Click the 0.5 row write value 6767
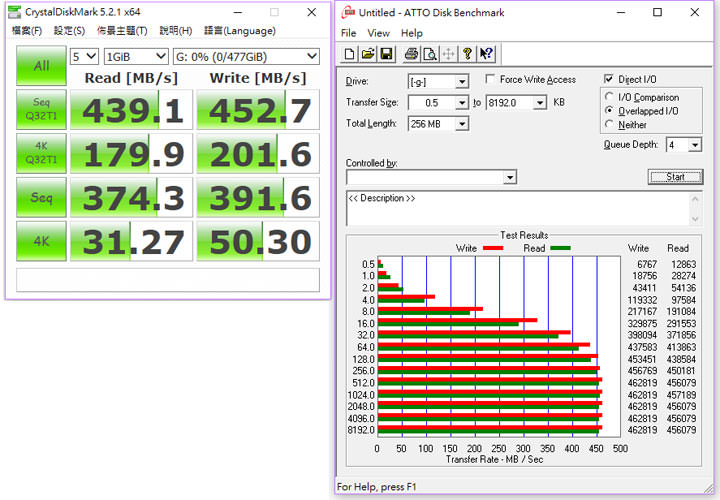Image resolution: width=720 pixels, height=500 pixels. pyautogui.click(x=647, y=264)
